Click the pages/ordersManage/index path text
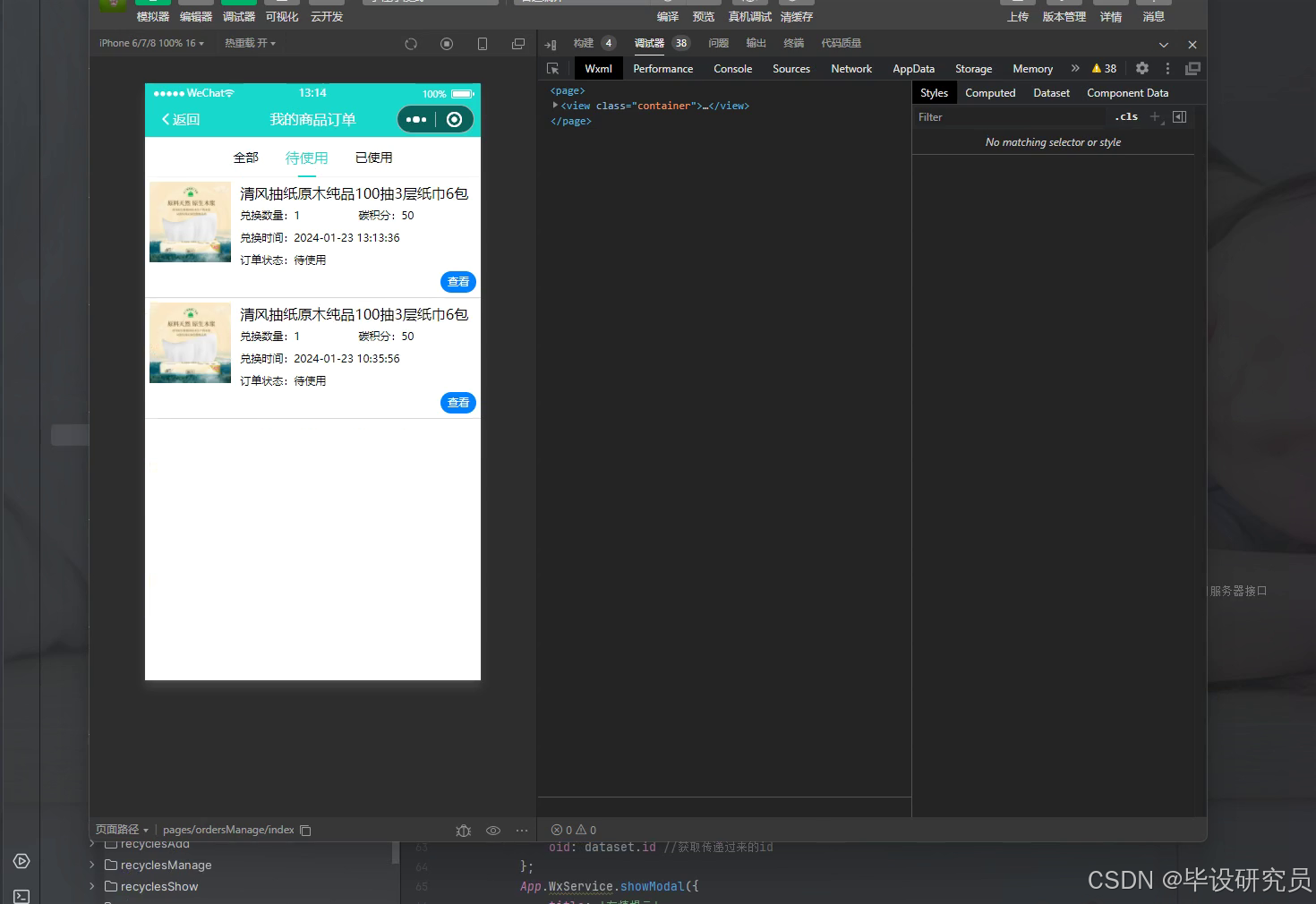1316x904 pixels. [228, 830]
